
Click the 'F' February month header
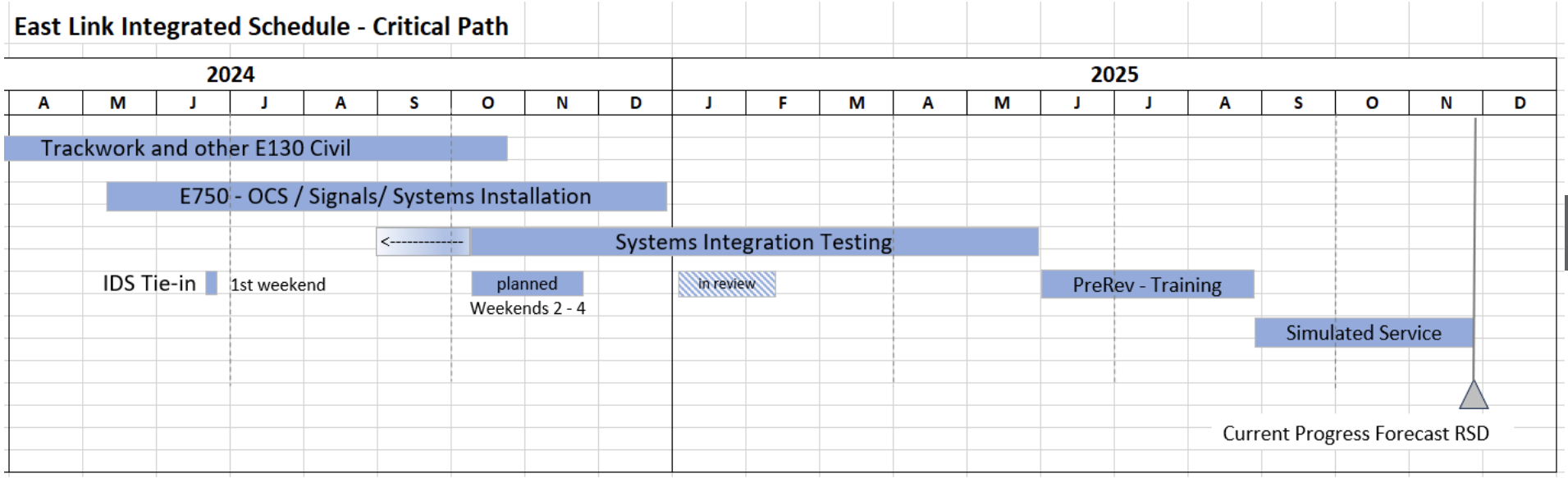(x=783, y=103)
